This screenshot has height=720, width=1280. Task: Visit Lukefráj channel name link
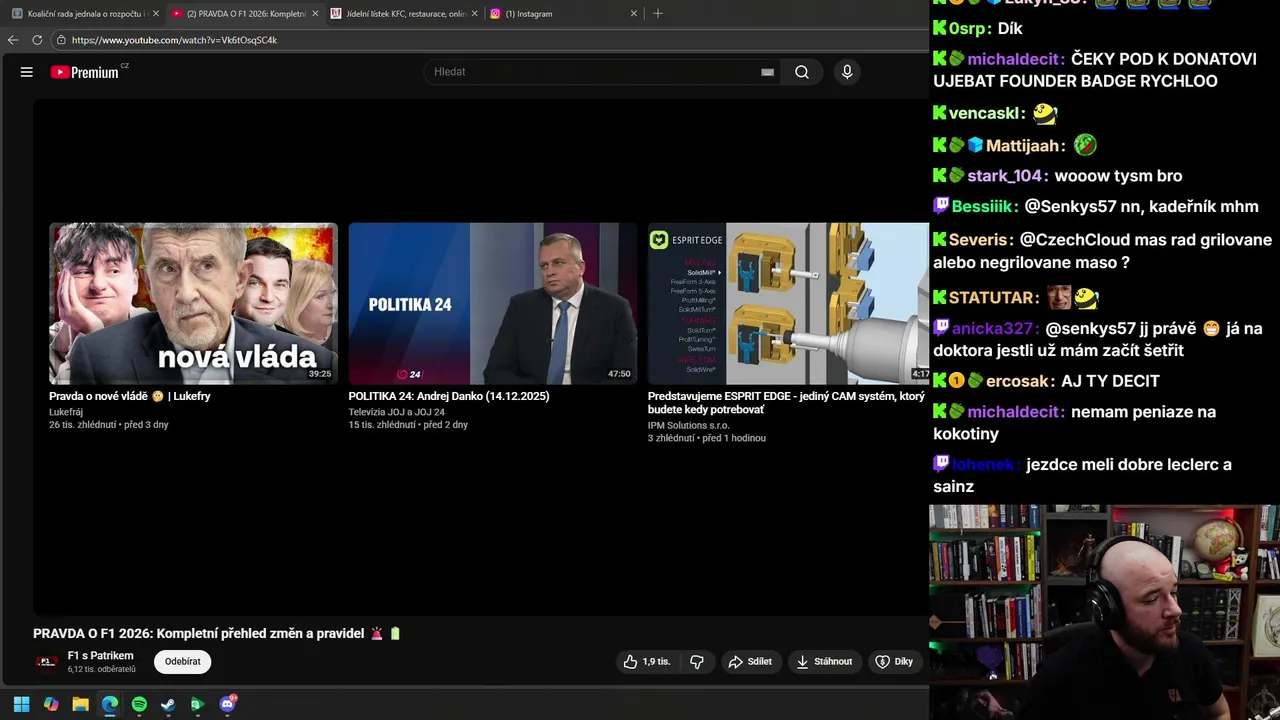pyautogui.click(x=66, y=412)
